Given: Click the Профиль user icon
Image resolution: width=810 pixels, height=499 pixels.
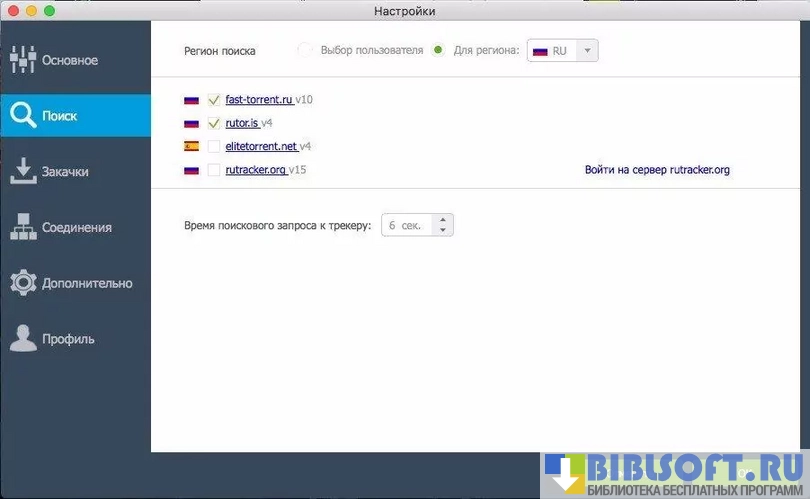Looking at the screenshot, I should click(x=22, y=339).
